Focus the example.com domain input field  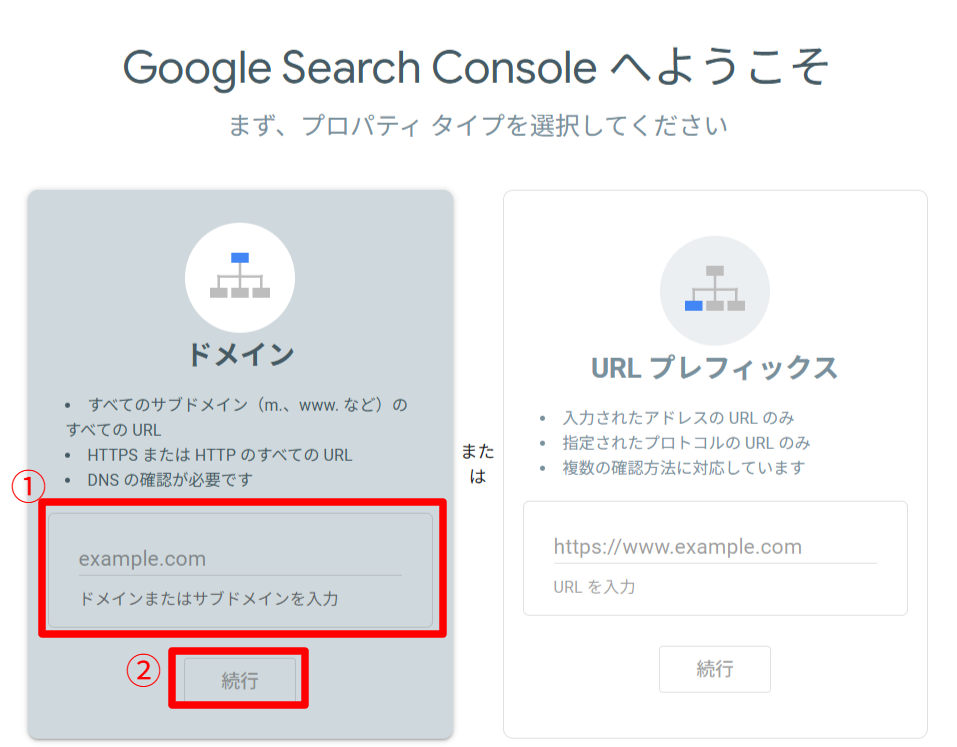(240, 559)
